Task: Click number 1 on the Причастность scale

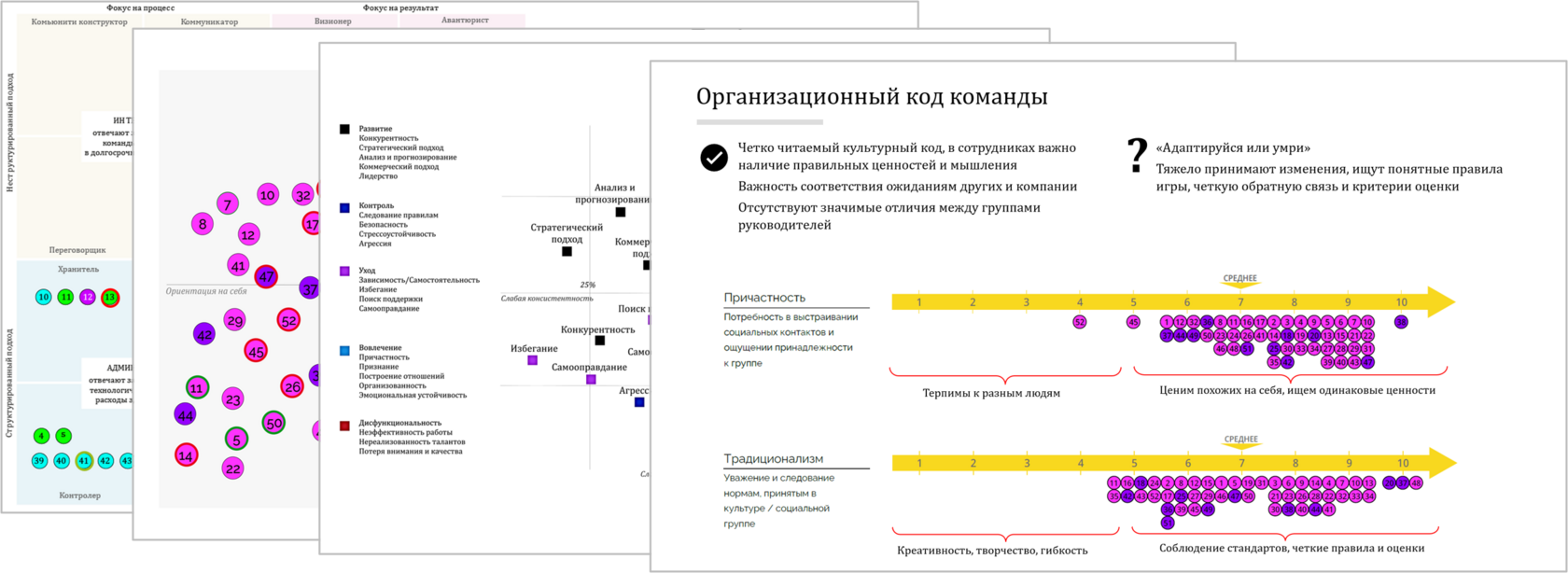Action: point(919,301)
